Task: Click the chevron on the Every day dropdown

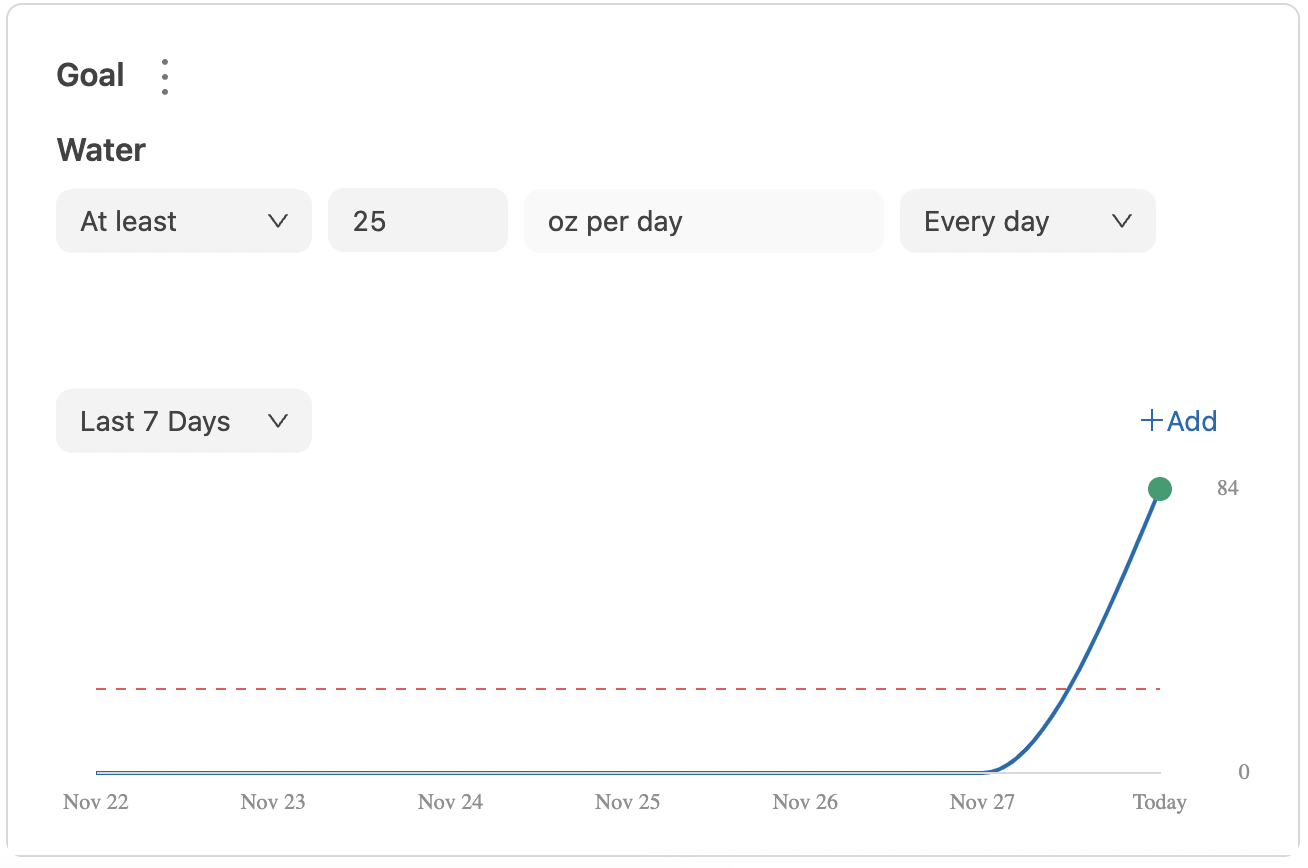Action: pos(1122,221)
